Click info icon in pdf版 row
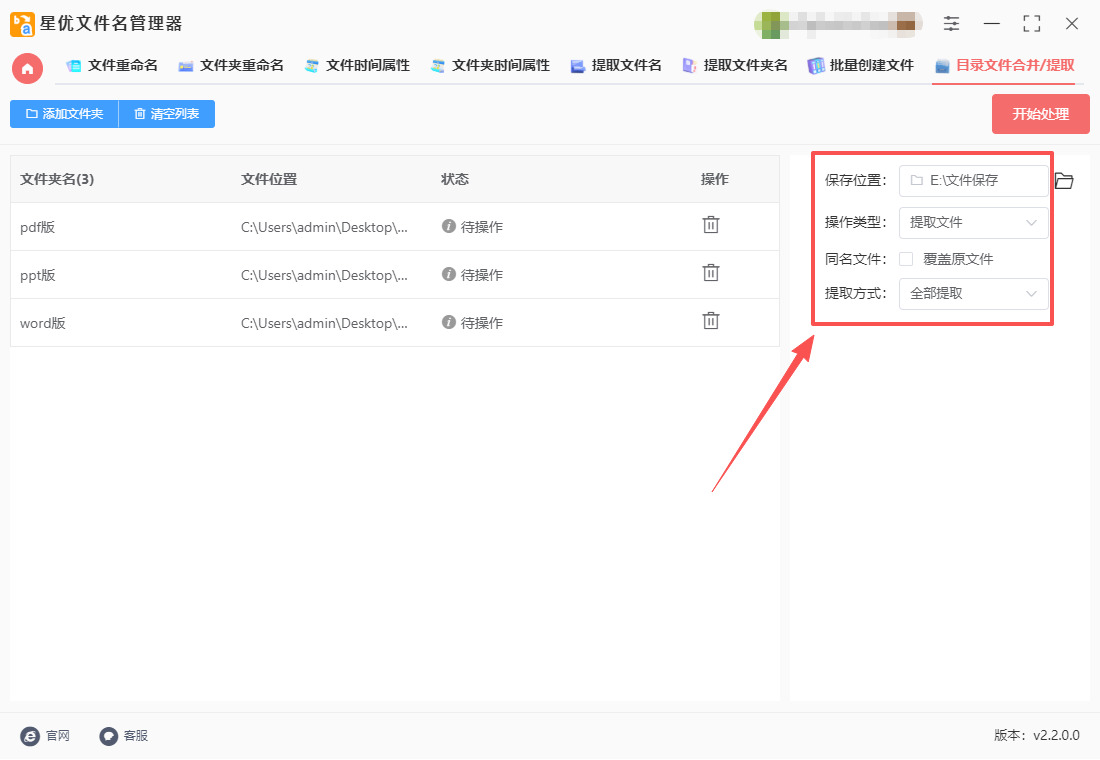This screenshot has width=1100, height=760. 448,226
